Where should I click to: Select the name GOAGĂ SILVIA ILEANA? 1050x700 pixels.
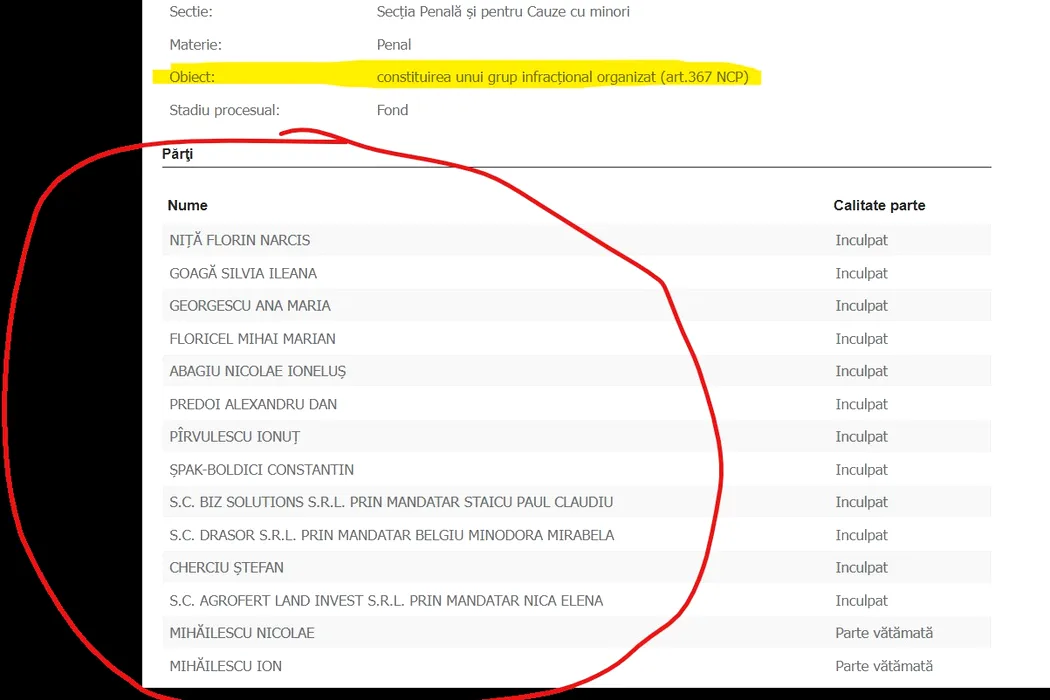(x=242, y=273)
